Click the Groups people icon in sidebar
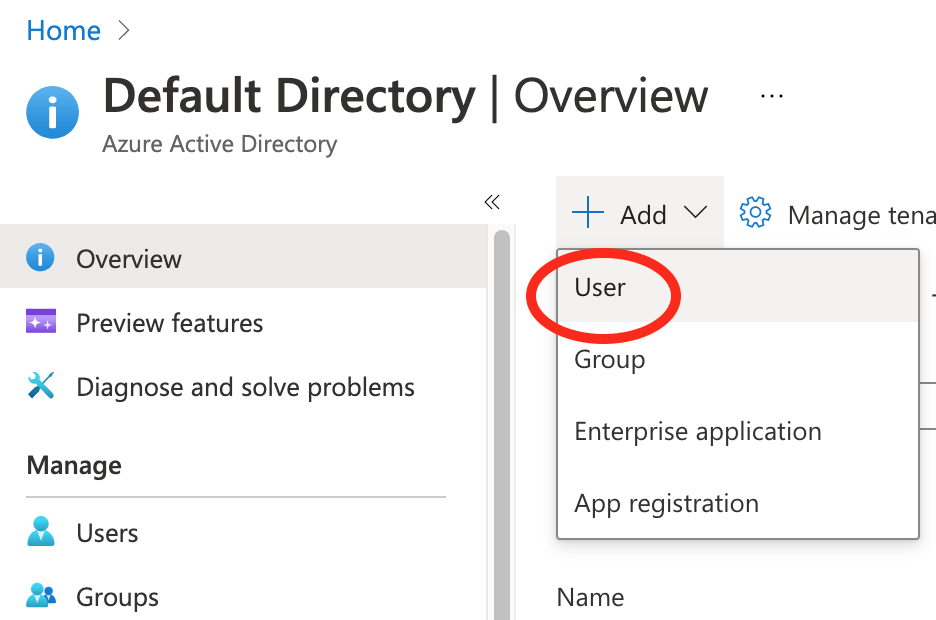The width and height of the screenshot is (936, 620). 40,597
